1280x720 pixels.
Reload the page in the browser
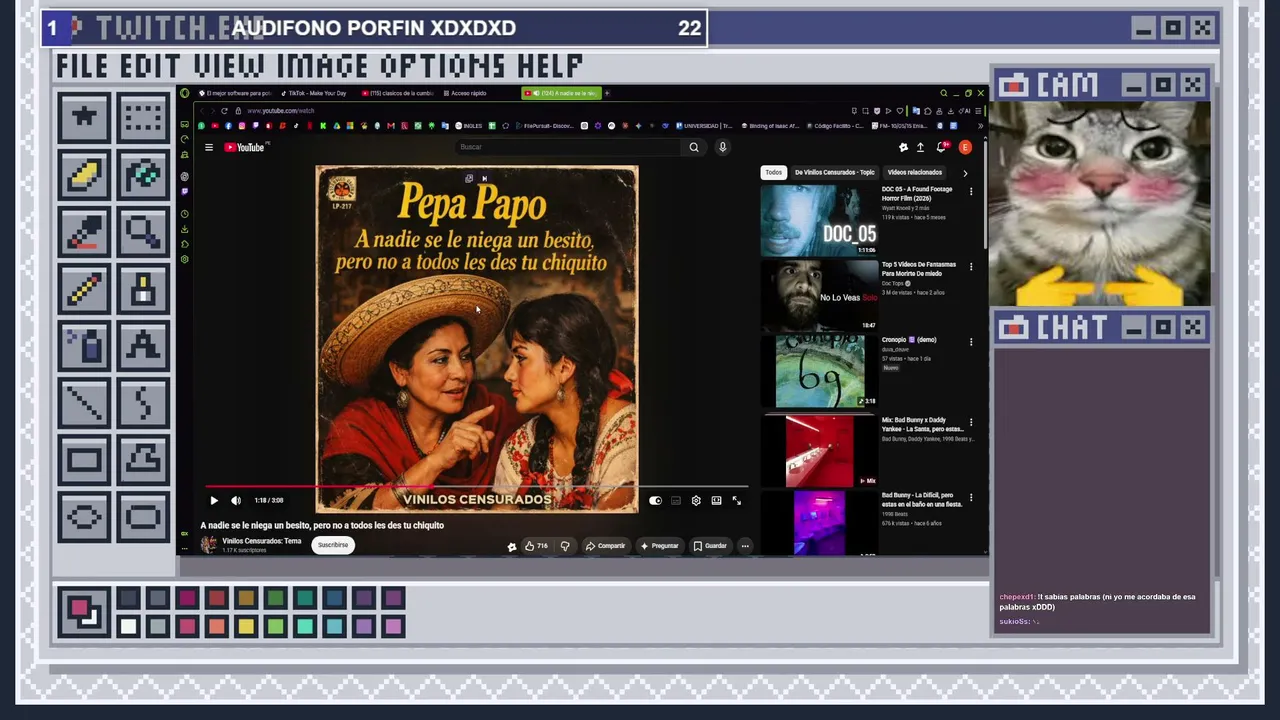pos(225,111)
